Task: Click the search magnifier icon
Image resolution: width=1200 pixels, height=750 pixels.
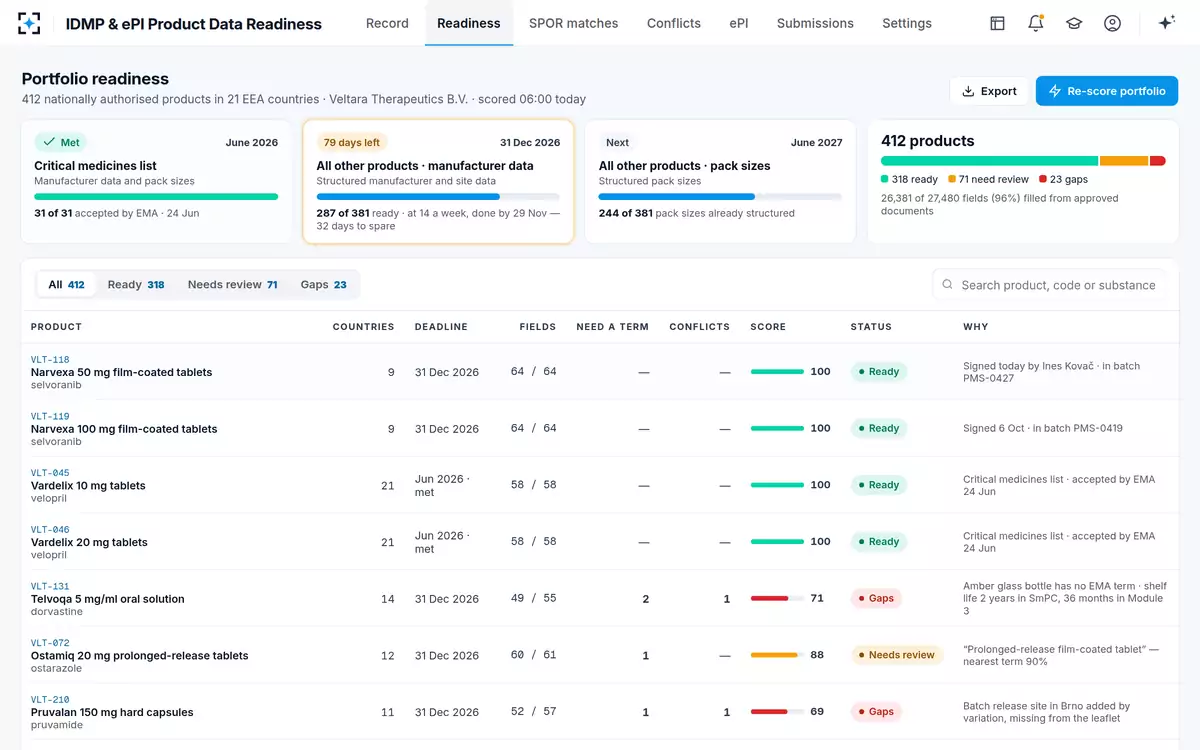Action: (x=947, y=285)
